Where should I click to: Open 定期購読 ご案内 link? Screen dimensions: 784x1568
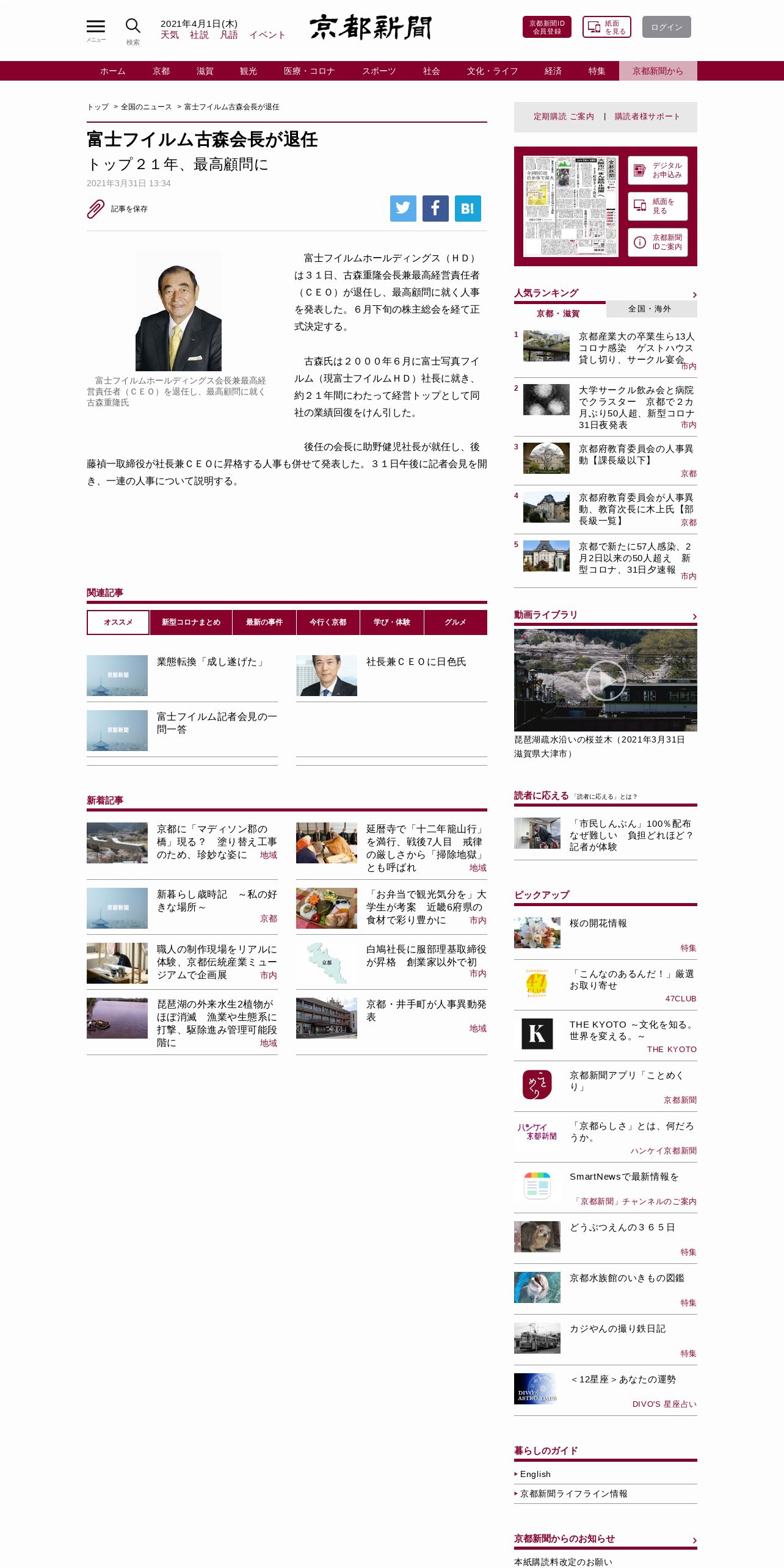point(564,117)
